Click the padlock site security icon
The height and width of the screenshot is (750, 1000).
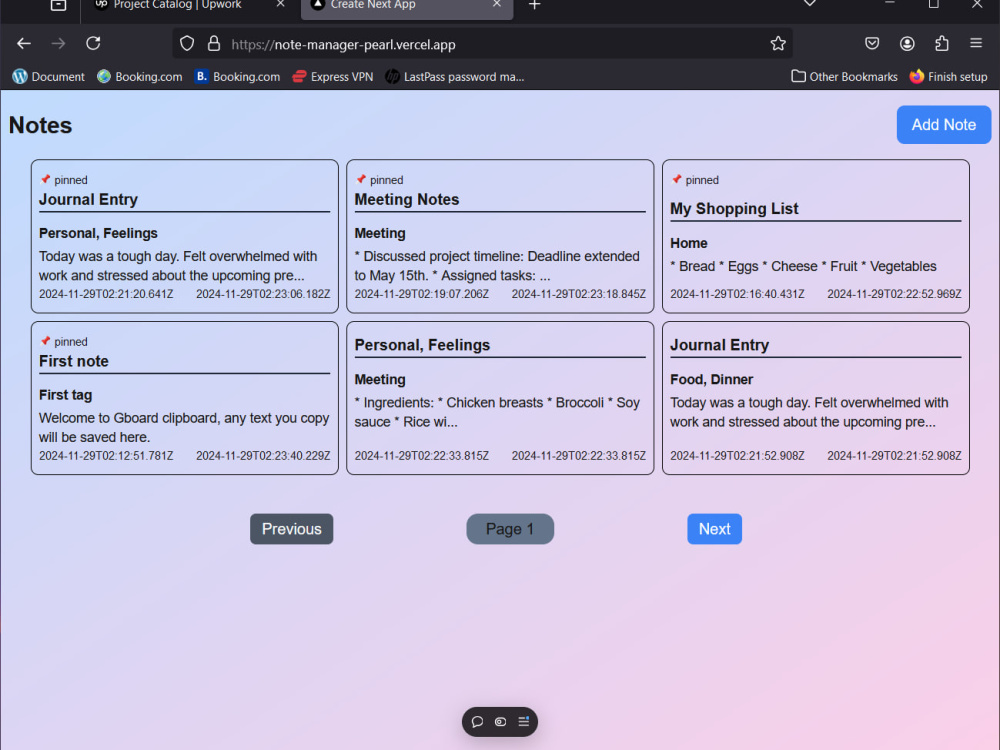214,43
